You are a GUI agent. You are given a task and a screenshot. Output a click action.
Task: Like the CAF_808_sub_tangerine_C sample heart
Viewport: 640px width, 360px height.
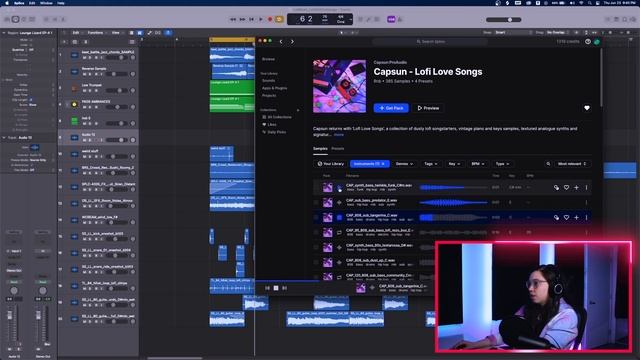coord(567,218)
